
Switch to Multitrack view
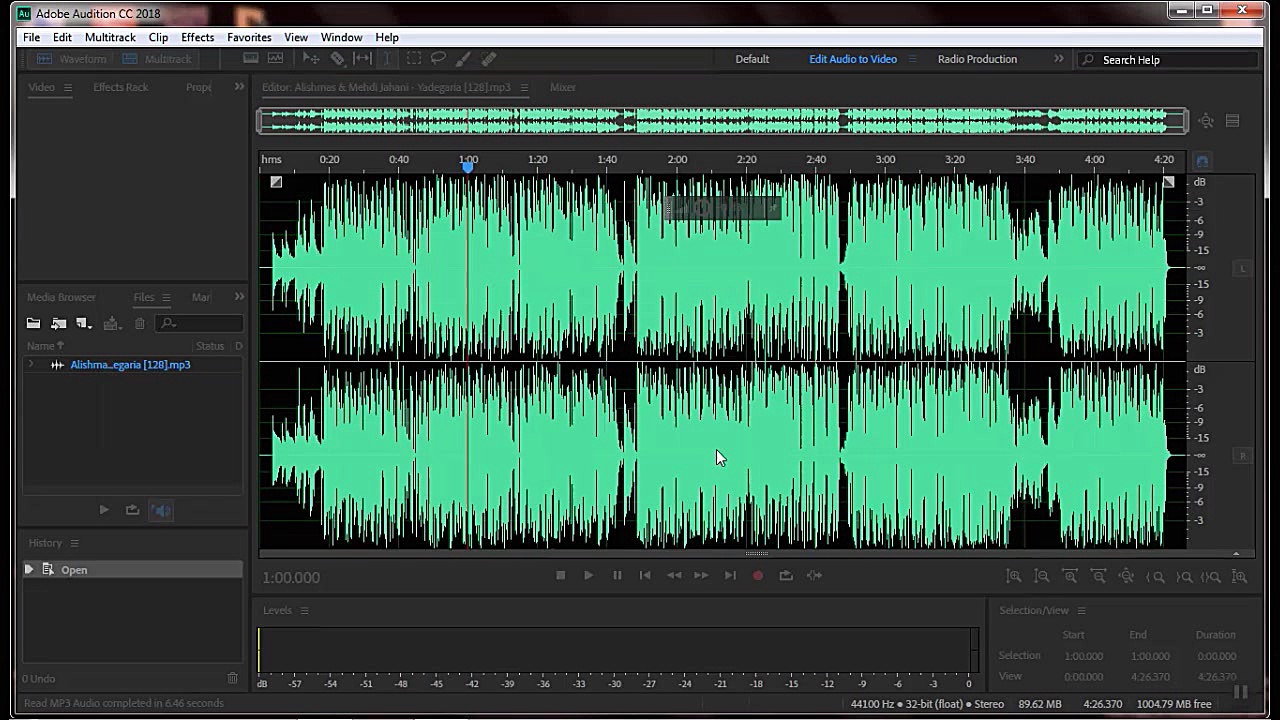[x=157, y=59]
